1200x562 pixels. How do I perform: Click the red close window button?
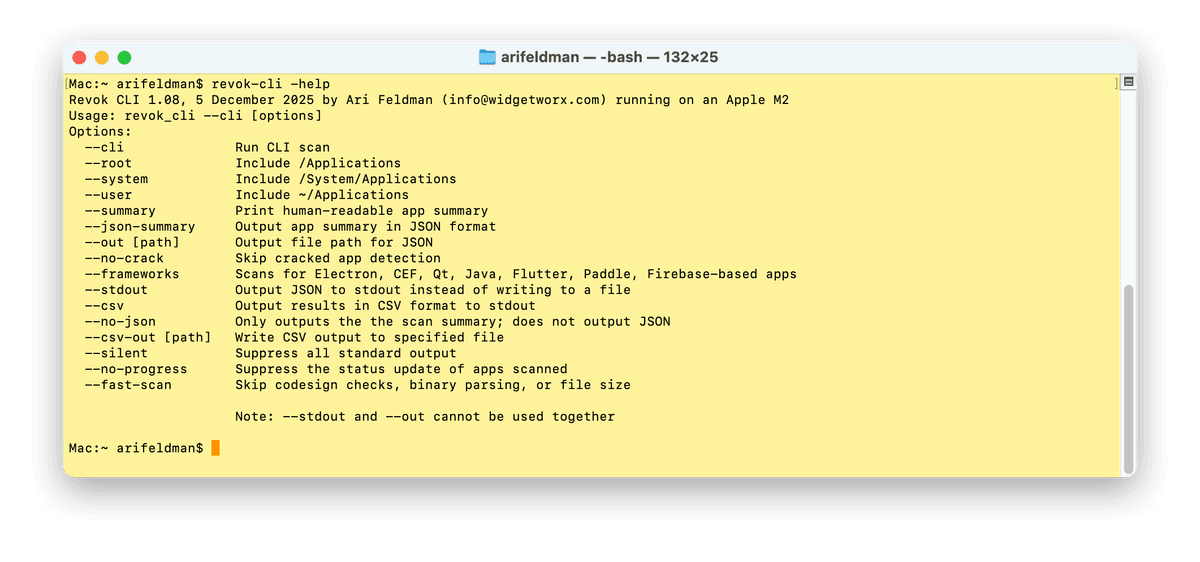[x=79, y=58]
